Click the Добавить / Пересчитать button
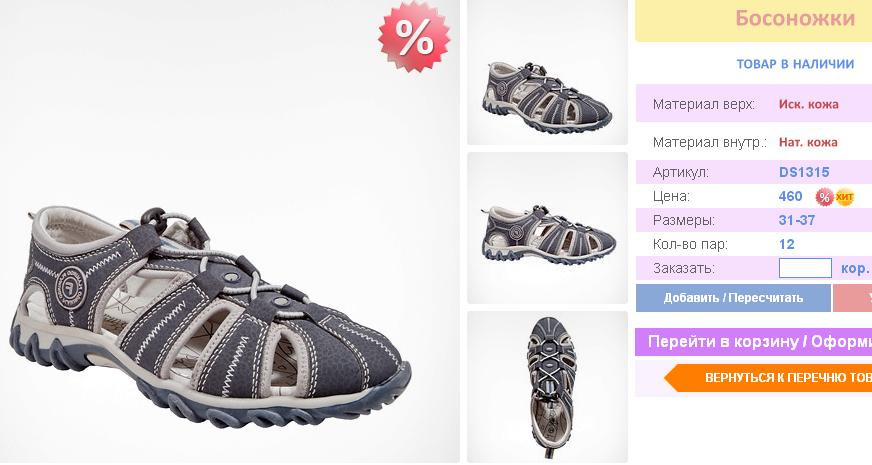The image size is (872, 465). click(x=733, y=298)
